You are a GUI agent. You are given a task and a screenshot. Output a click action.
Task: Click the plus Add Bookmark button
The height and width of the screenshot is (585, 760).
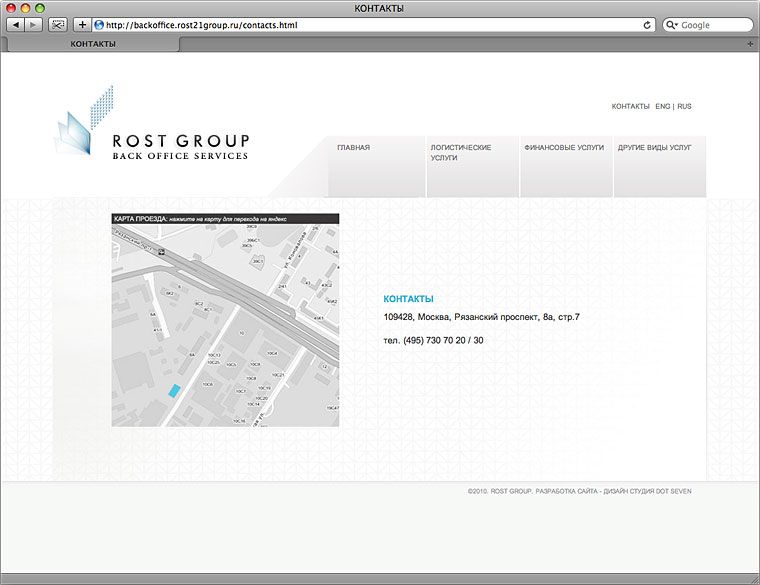coord(82,25)
